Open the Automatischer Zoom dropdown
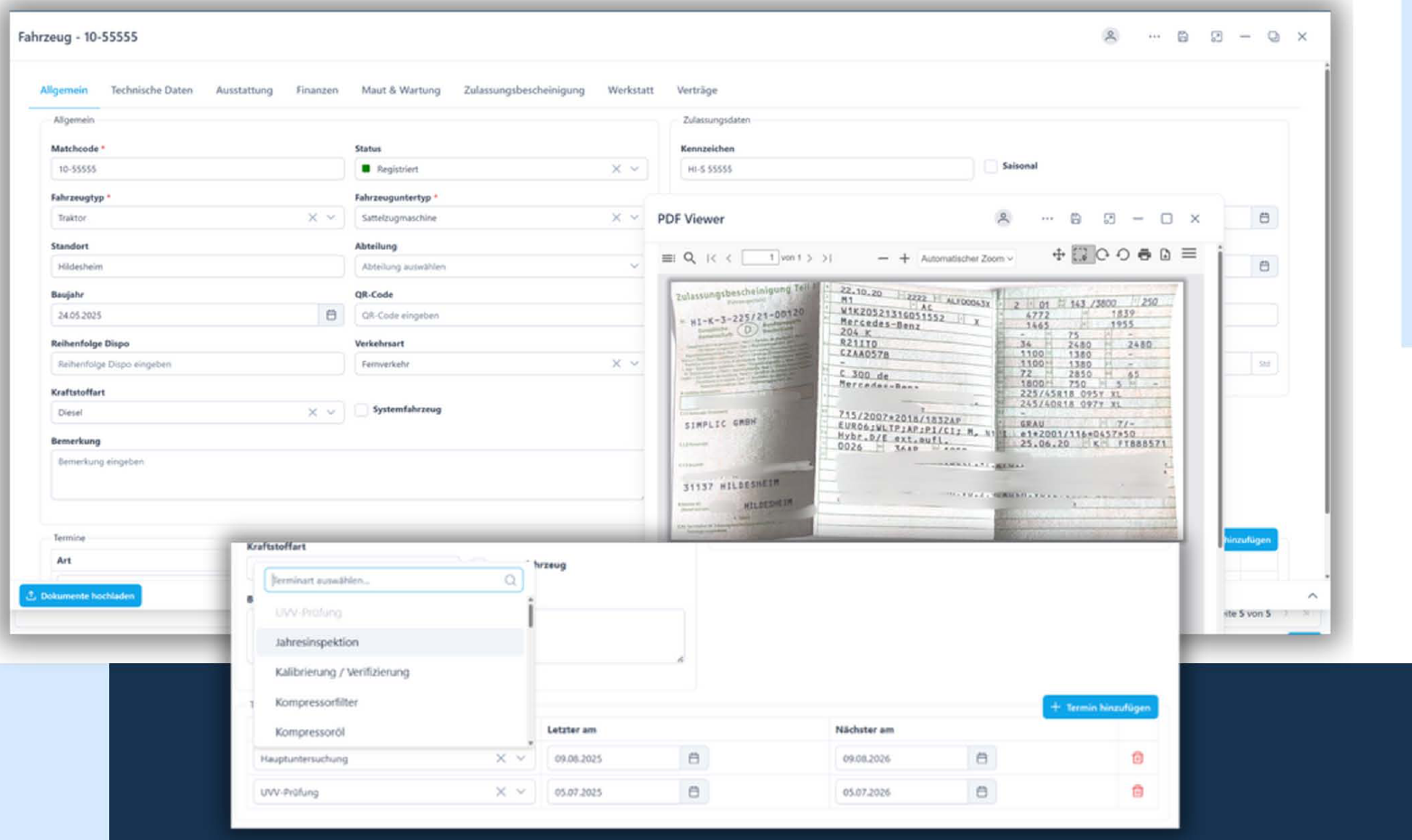 pyautogui.click(x=966, y=258)
